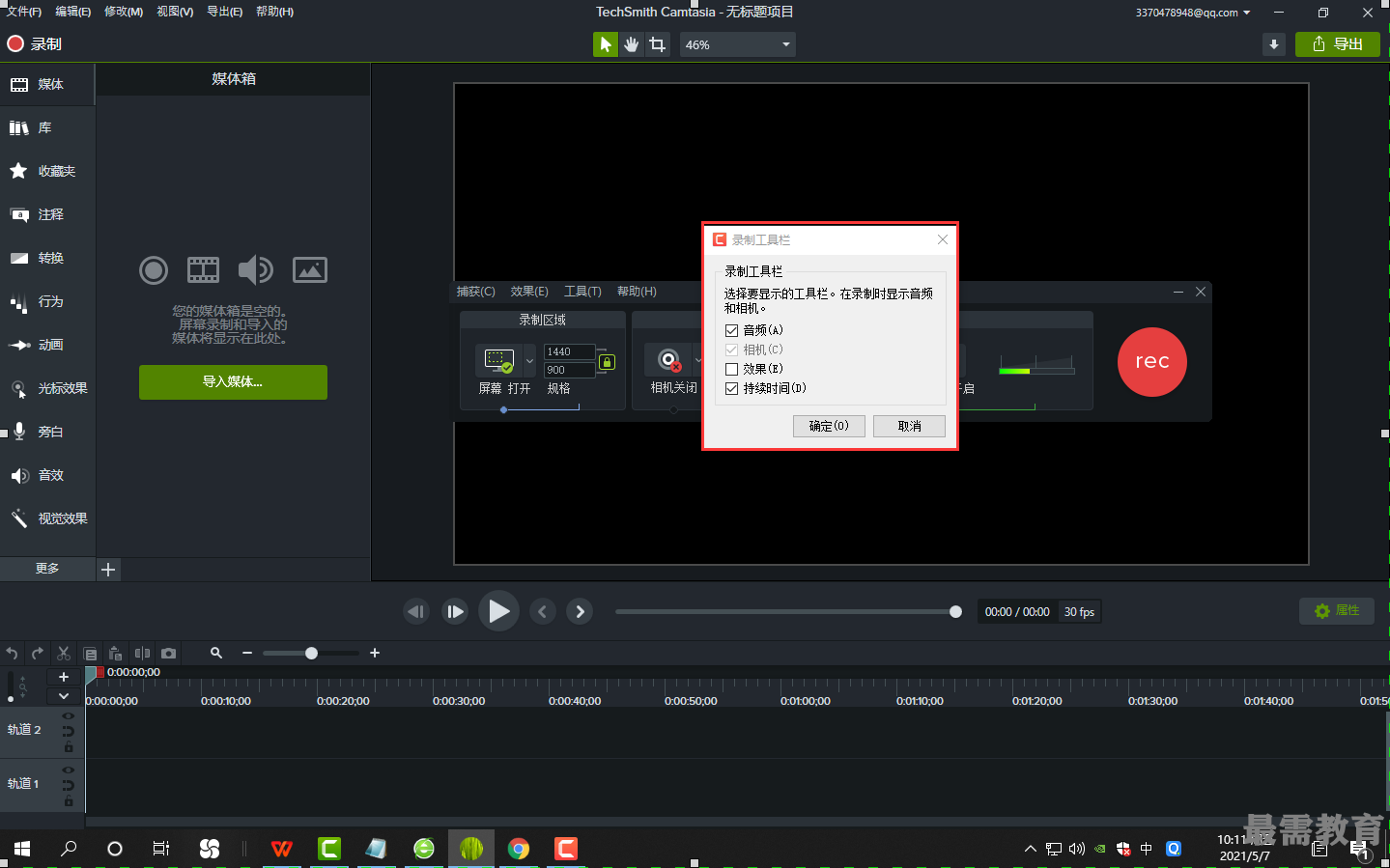Open the 媒体 (Media) sidebar tab
This screenshot has height=868, width=1390.
click(x=47, y=85)
